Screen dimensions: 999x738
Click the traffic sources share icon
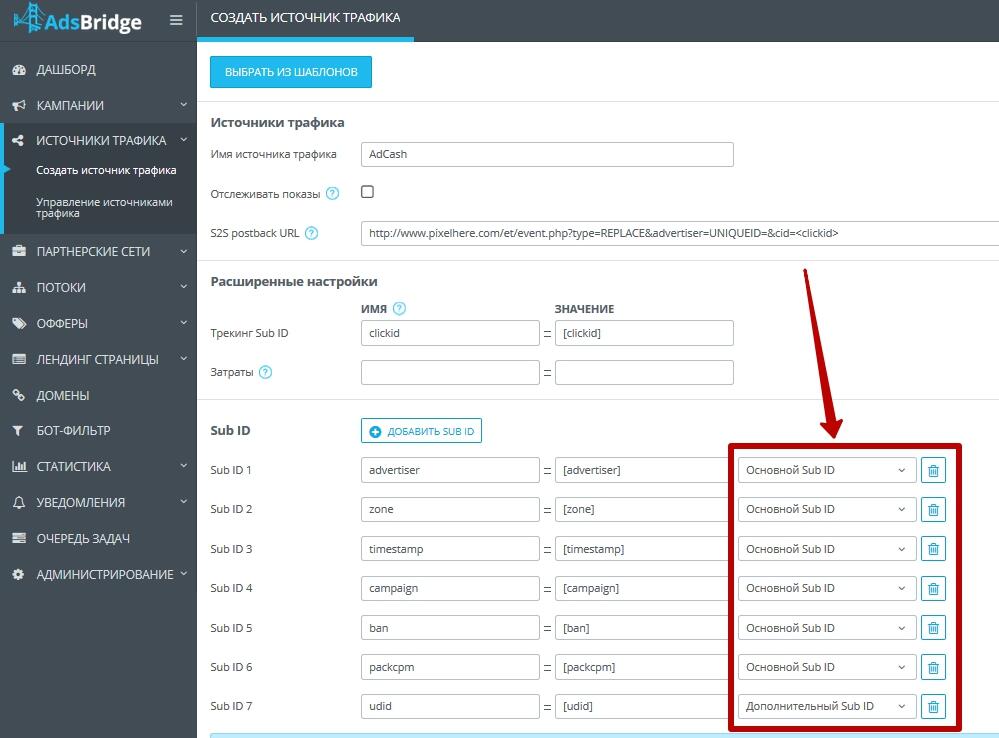tap(18, 140)
